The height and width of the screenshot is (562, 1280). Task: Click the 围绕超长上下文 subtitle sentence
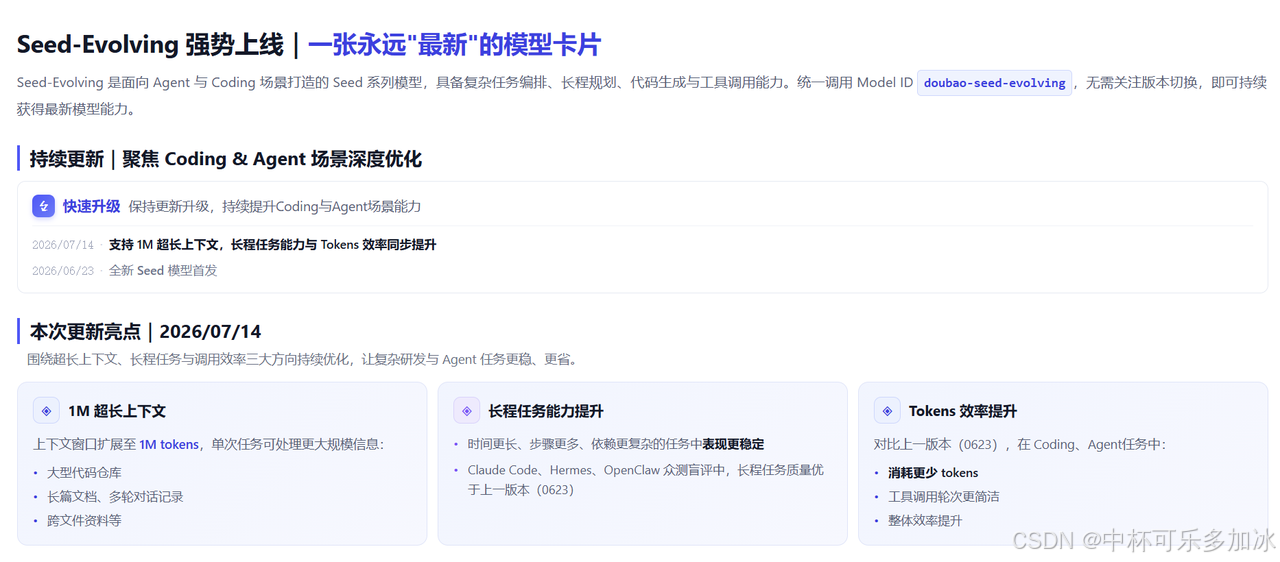(302, 359)
